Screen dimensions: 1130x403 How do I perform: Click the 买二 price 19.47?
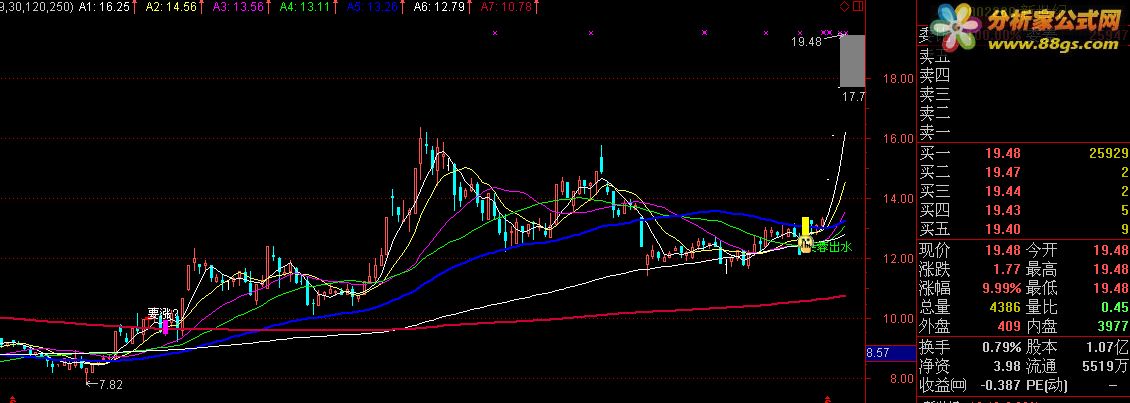point(1003,172)
